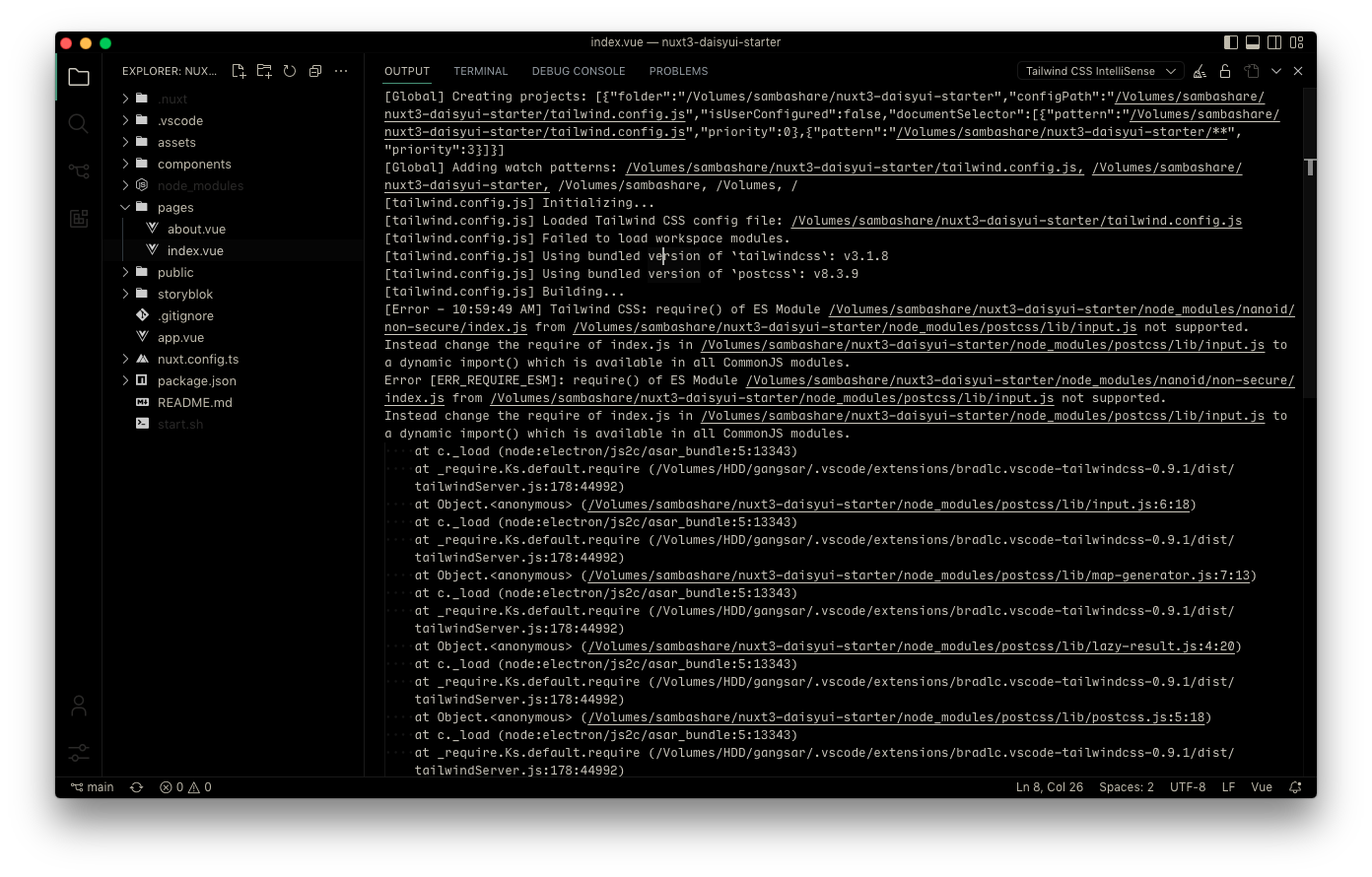
Task: Click the output panel vertical scrollbar
Action: [x=1310, y=243]
